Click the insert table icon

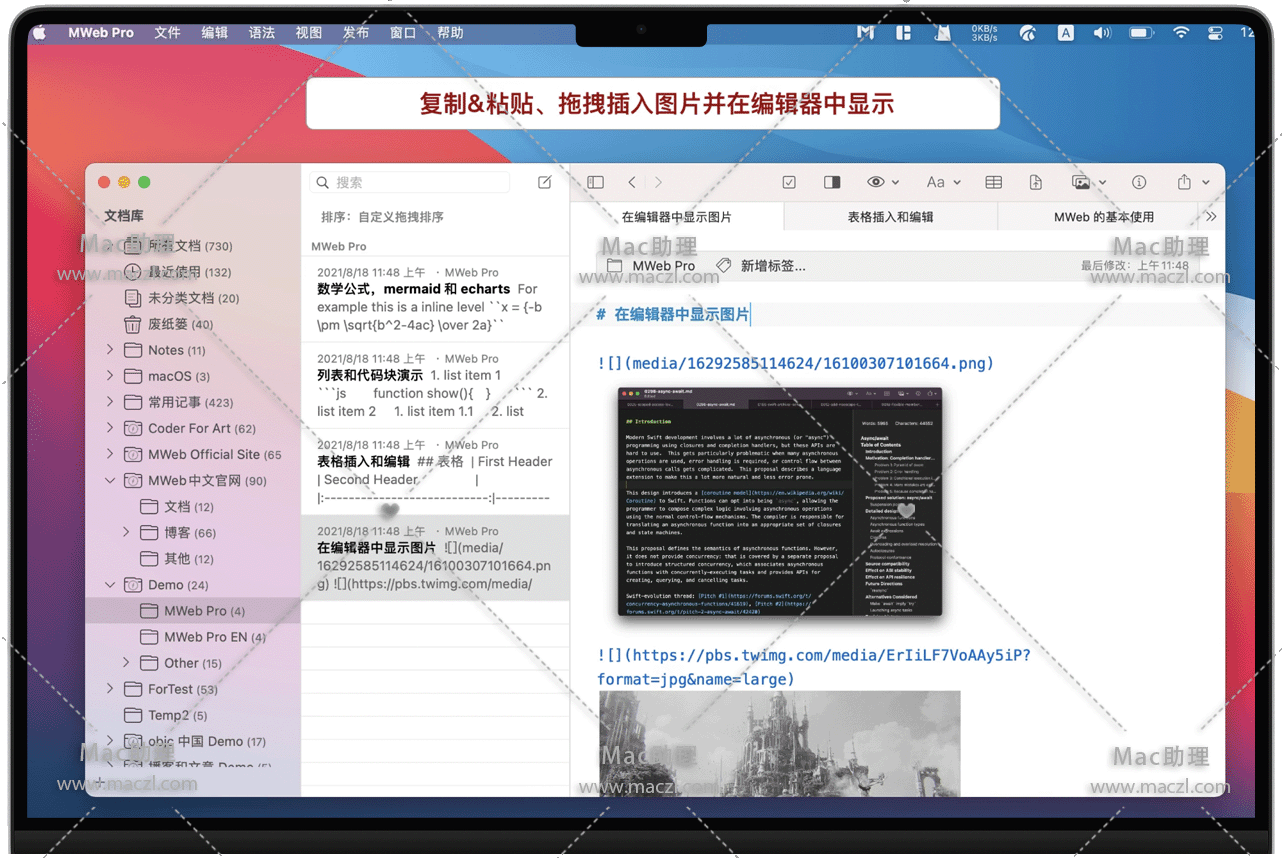[993, 182]
